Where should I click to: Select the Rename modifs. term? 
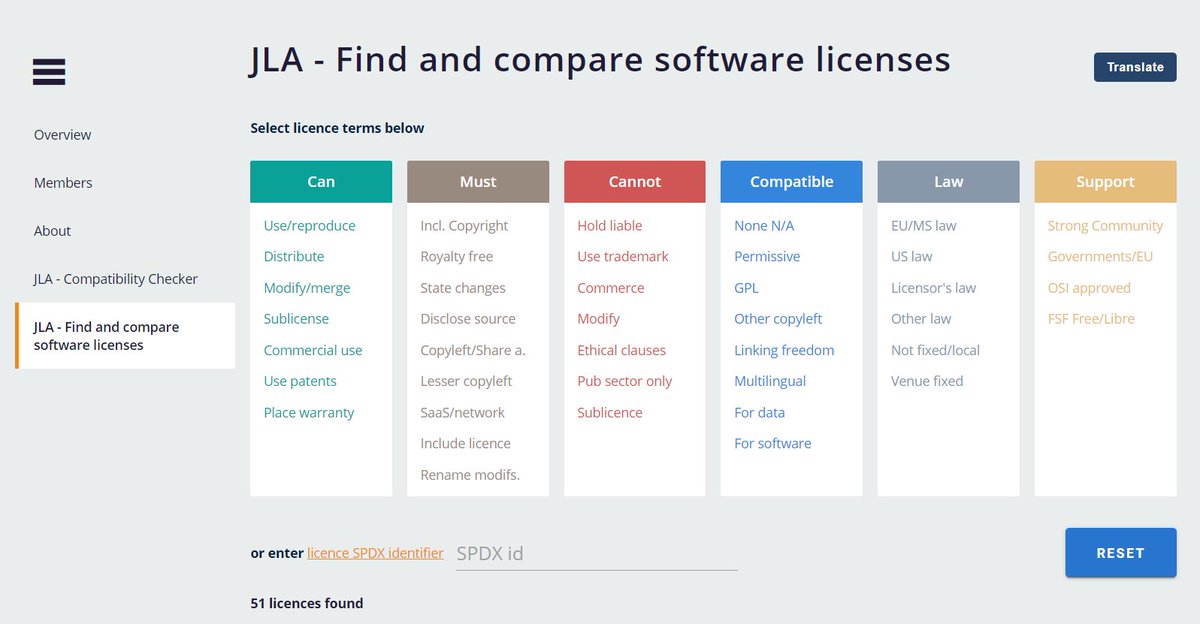pos(470,475)
